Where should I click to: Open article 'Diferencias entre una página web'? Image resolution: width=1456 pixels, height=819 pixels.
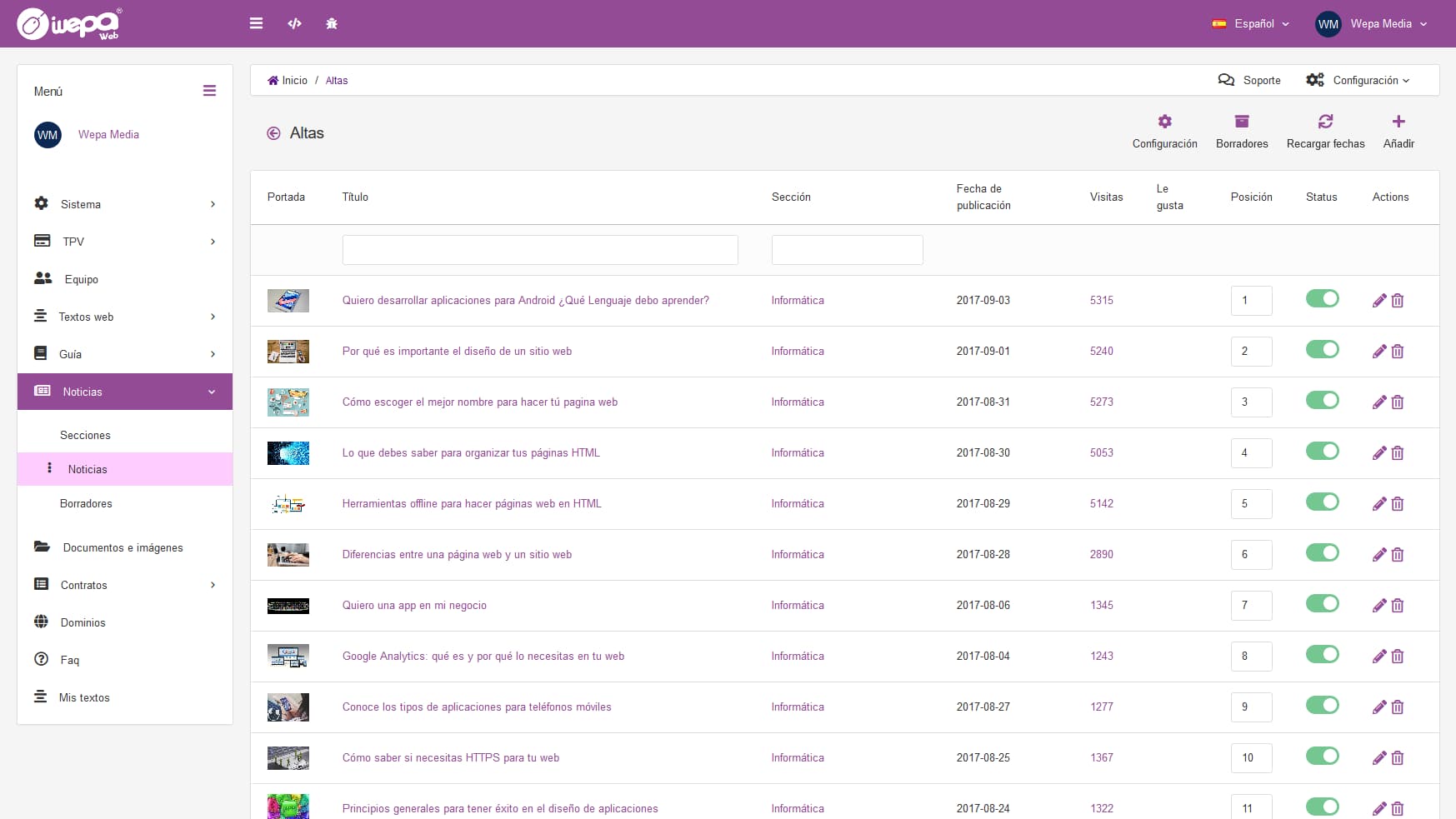point(457,555)
